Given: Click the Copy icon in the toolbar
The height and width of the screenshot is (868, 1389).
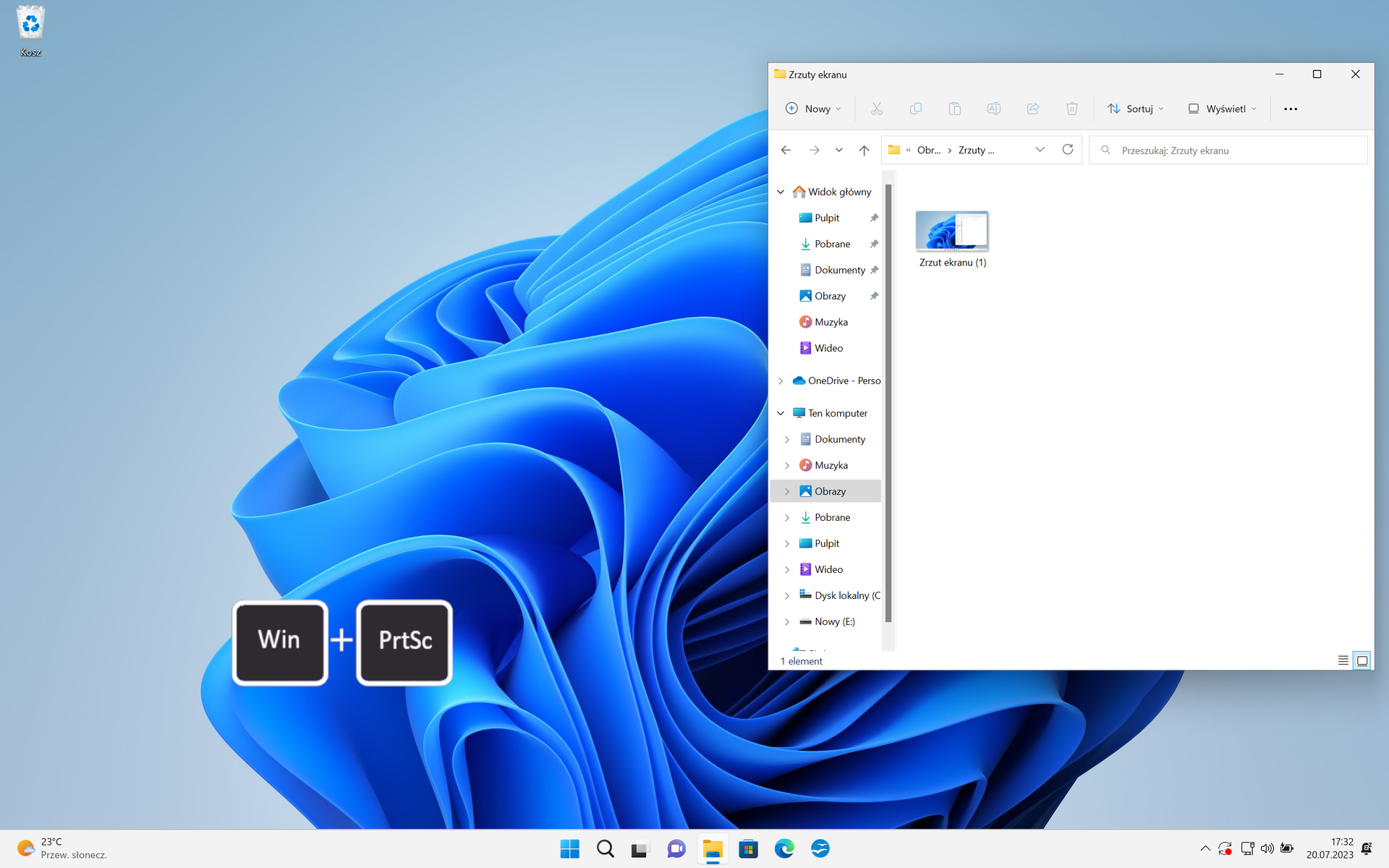Looking at the screenshot, I should [x=915, y=108].
